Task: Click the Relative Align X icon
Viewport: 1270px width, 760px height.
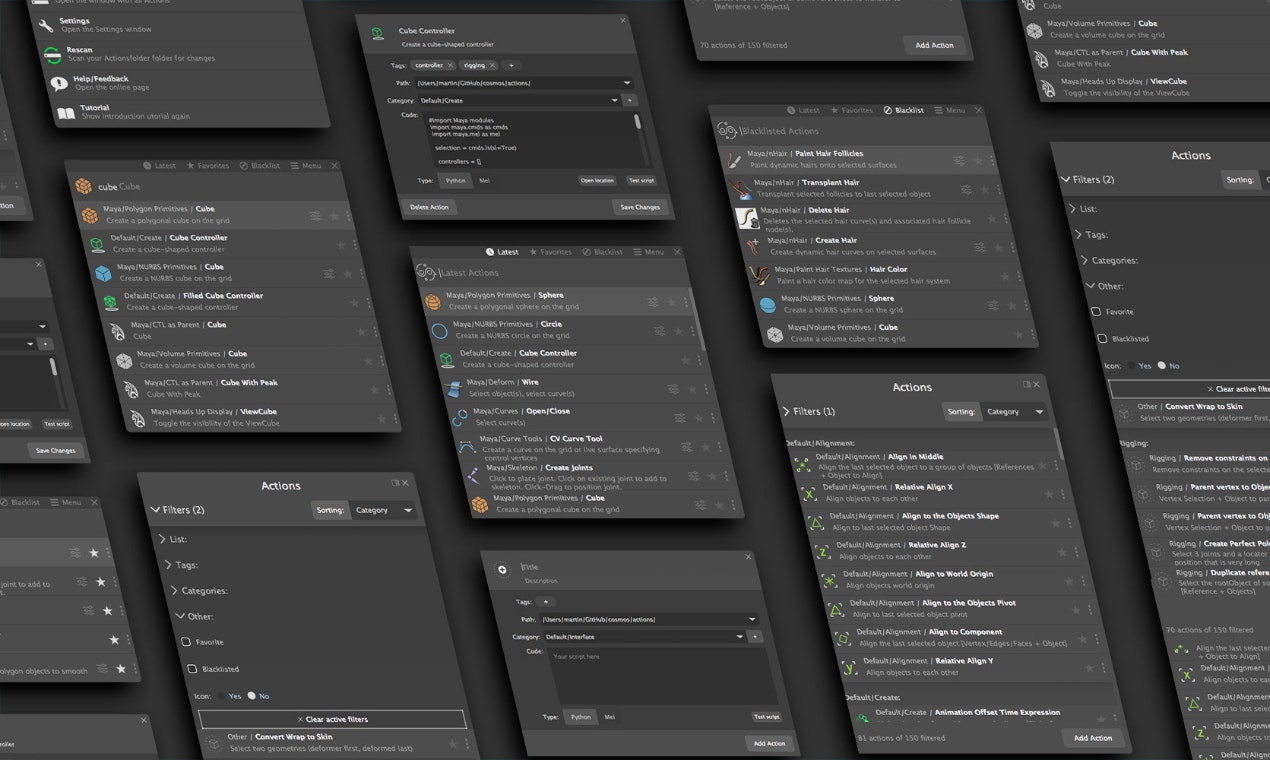Action: pos(809,493)
